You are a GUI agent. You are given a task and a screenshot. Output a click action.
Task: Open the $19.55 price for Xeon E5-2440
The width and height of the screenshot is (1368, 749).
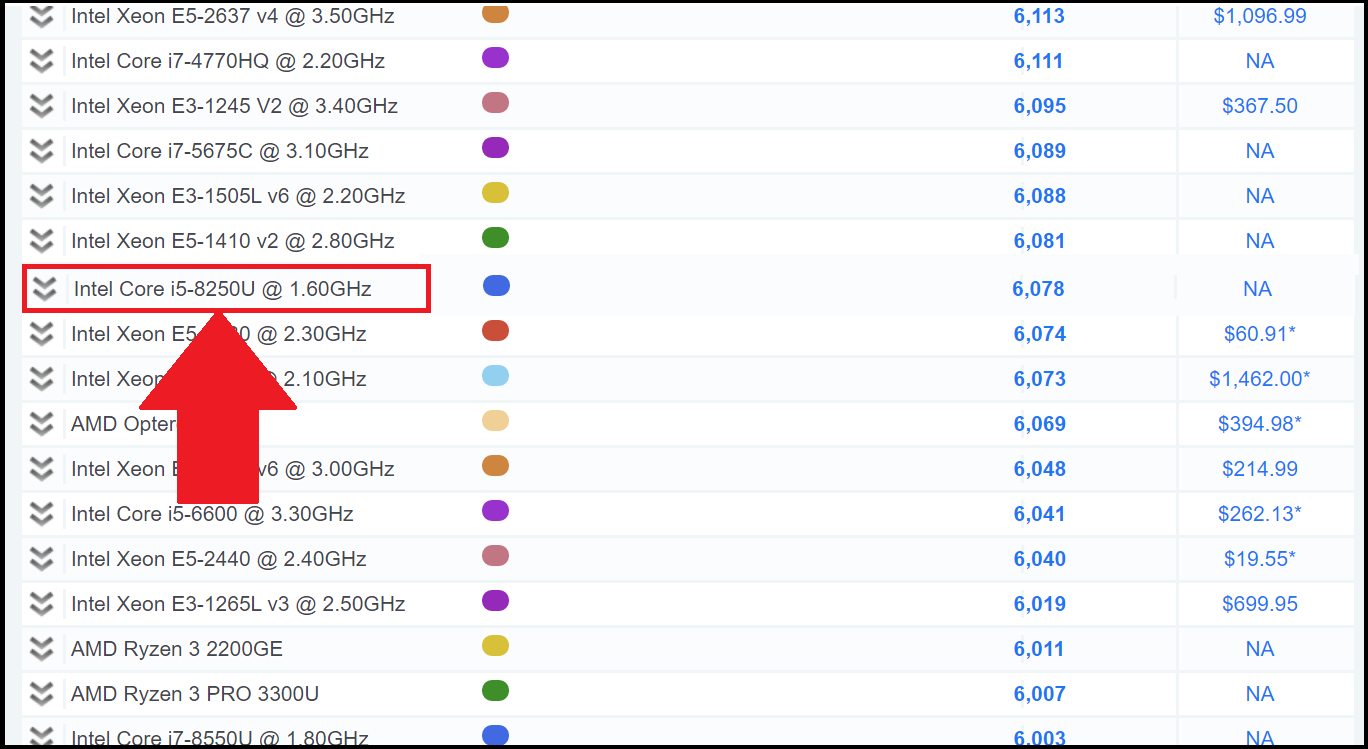pyautogui.click(x=1260, y=558)
